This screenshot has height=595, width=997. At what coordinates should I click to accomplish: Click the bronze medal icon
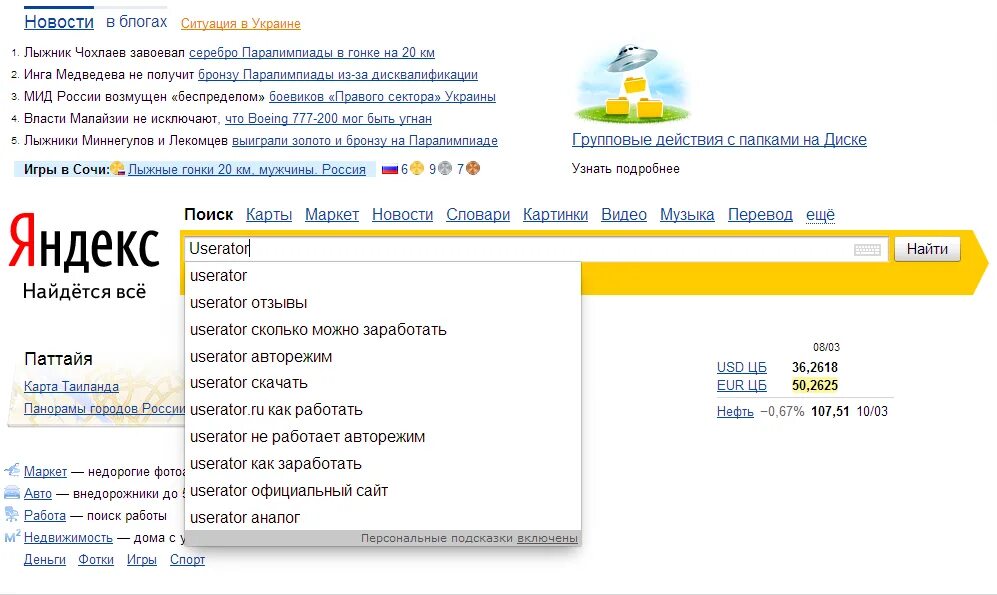[473, 168]
